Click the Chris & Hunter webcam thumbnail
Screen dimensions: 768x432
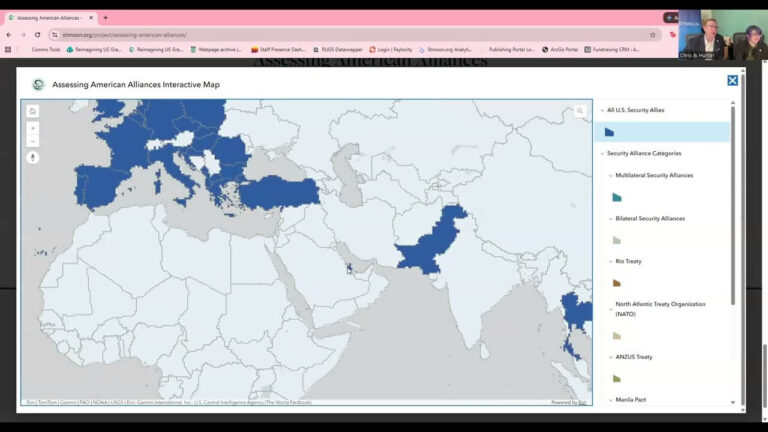722,35
